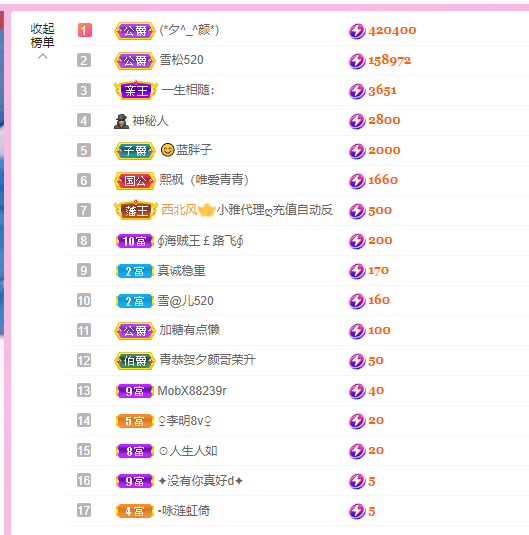Click the 亲王 badge of 一生相随
Screen dimensions: 529x535
136,90
